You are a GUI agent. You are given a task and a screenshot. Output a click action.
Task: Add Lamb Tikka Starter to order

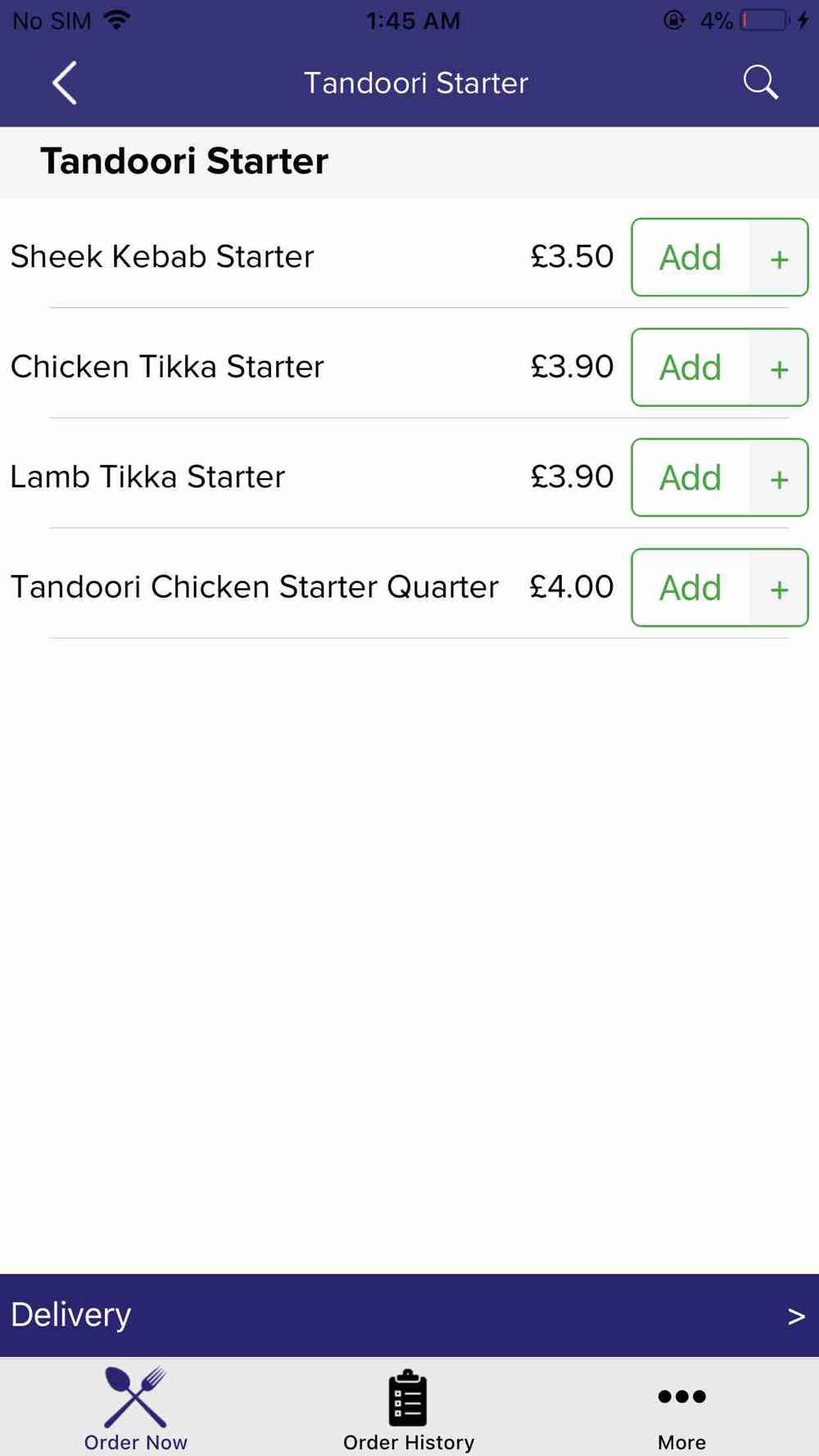pos(690,478)
